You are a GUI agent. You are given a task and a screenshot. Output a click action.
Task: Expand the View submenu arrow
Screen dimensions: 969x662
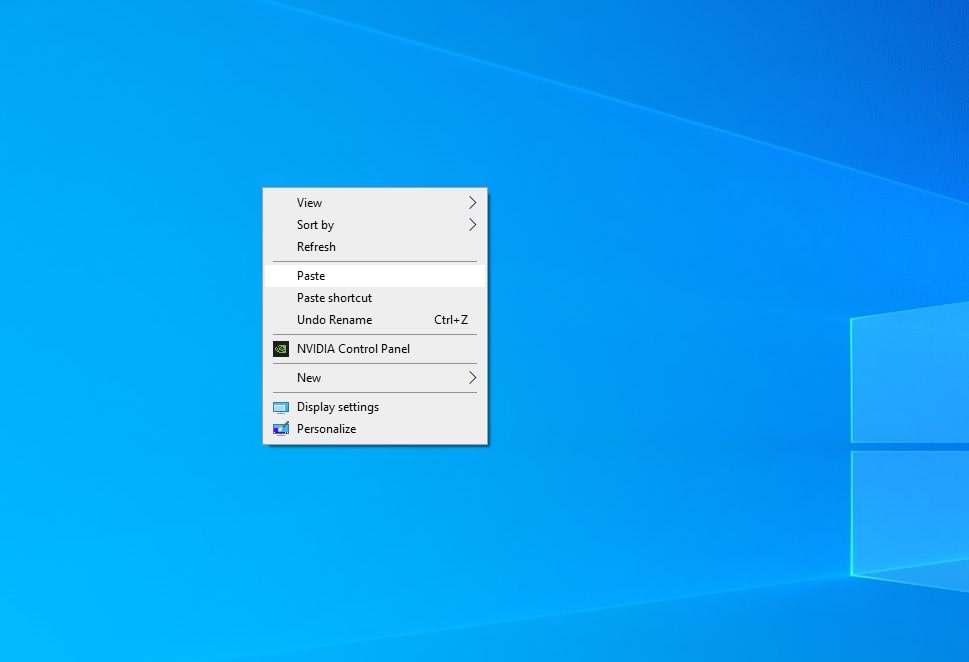click(x=473, y=203)
